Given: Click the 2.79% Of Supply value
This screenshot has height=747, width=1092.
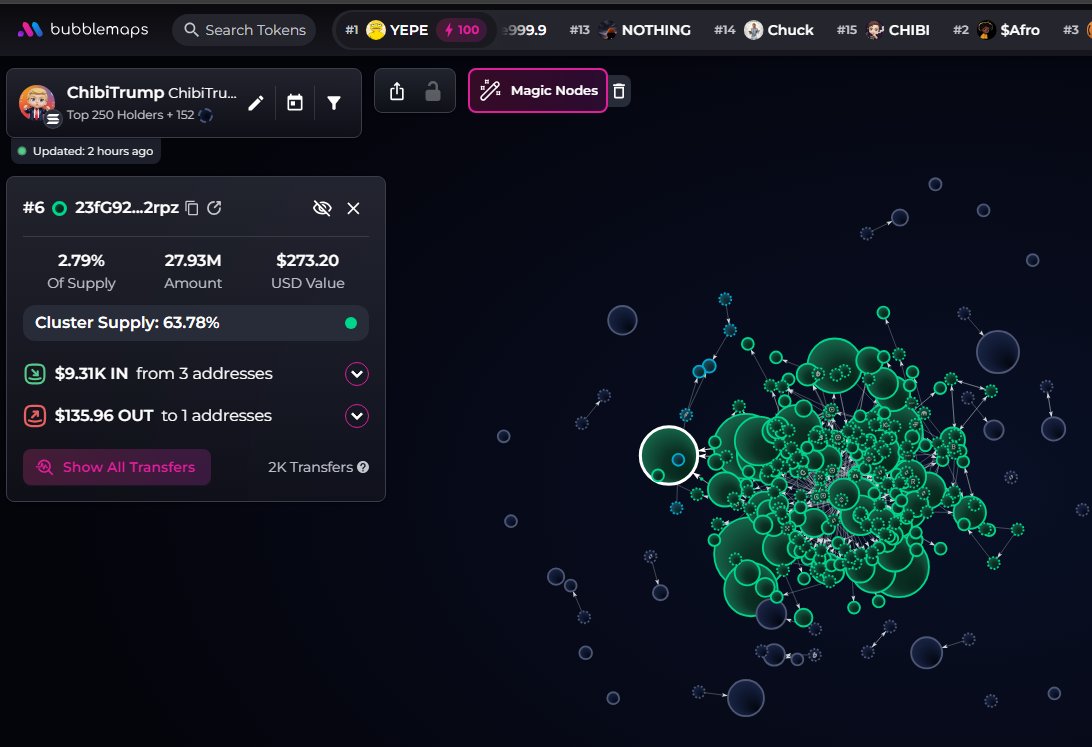Looking at the screenshot, I should click(81, 260).
